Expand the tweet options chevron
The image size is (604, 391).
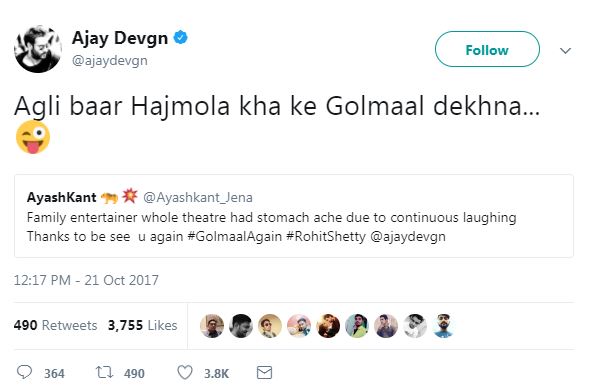[565, 50]
